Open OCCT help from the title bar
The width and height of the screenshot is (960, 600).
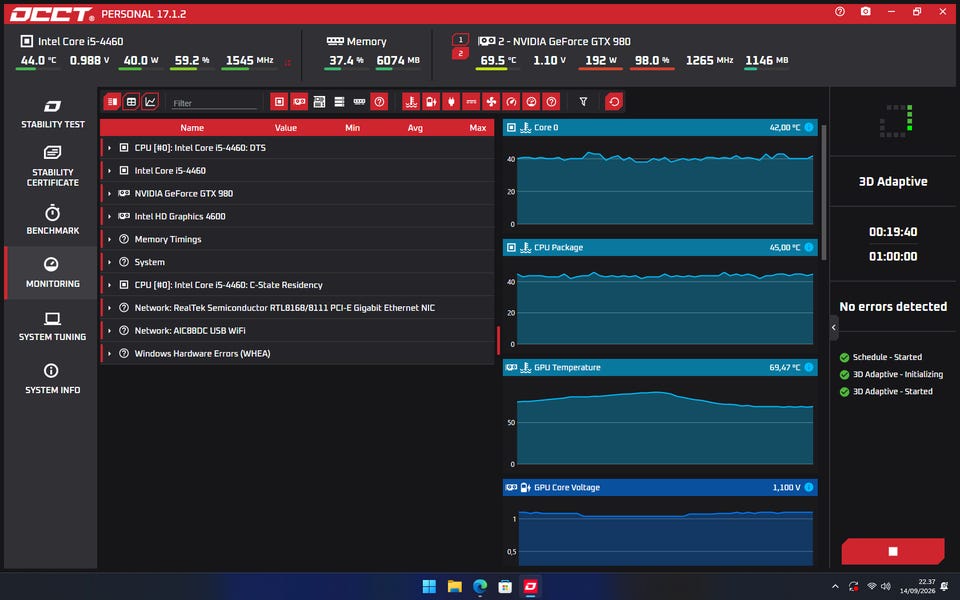coord(840,12)
